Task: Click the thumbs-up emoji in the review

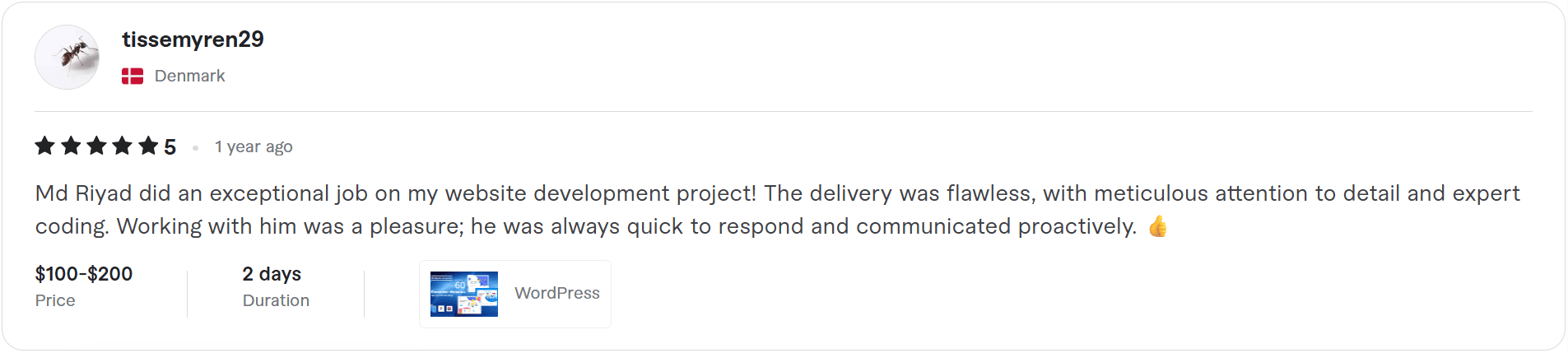Action: (x=1158, y=226)
